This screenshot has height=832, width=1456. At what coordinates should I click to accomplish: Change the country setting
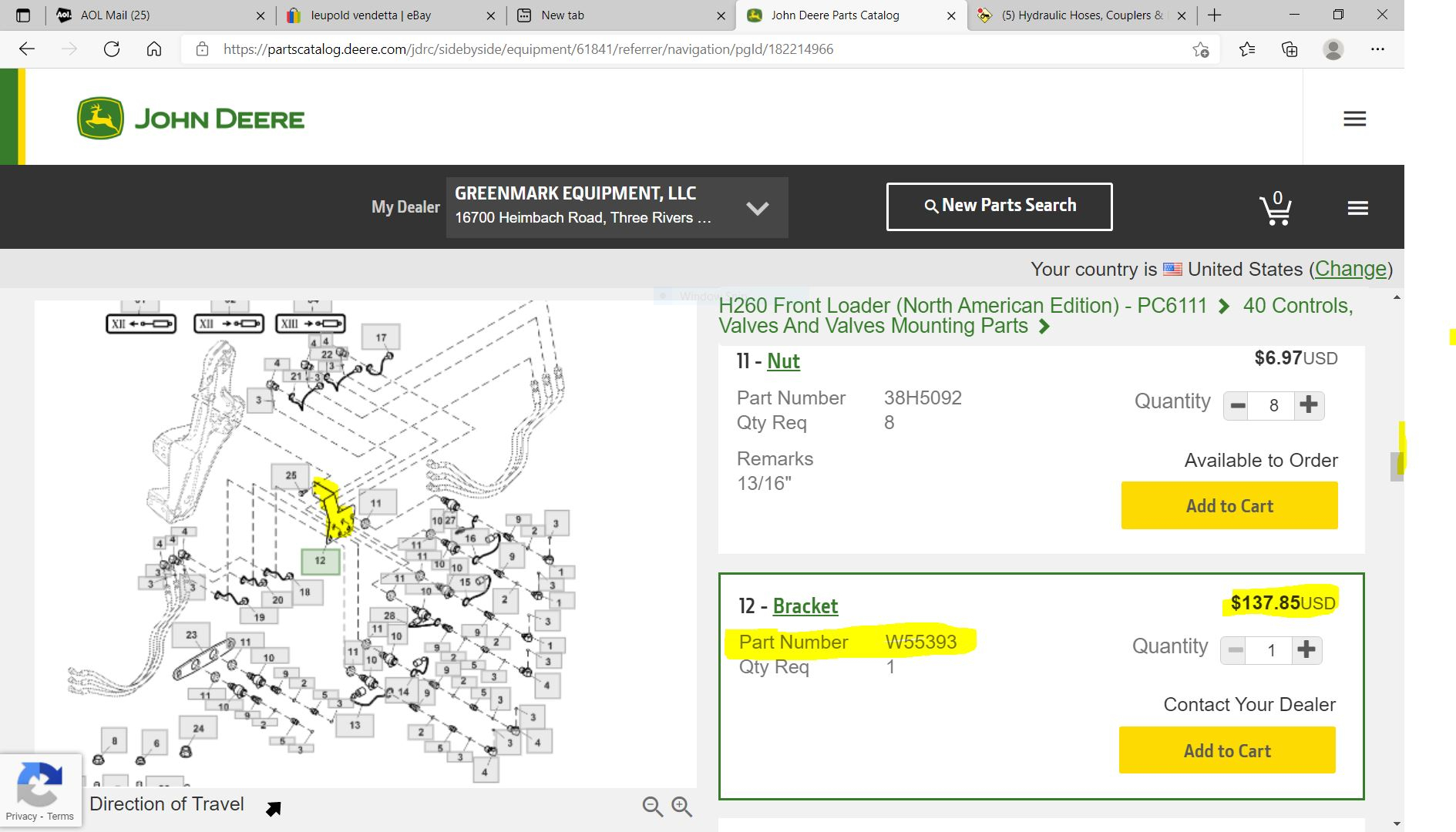tap(1350, 269)
